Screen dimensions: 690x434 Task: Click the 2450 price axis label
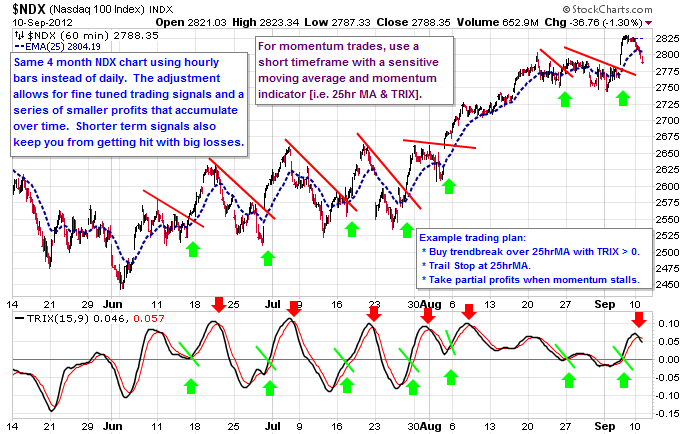(x=667, y=285)
